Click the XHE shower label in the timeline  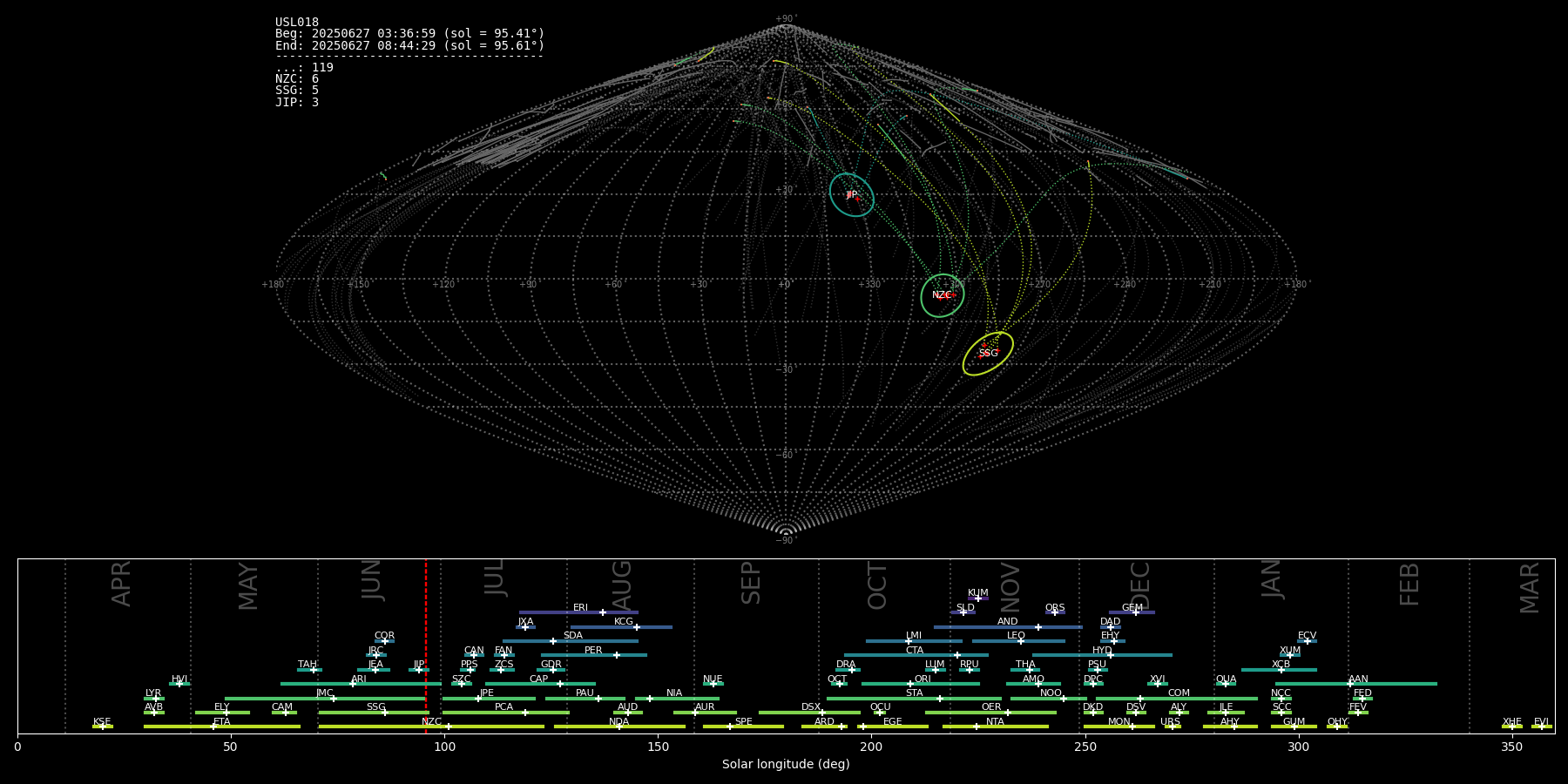pos(1512,722)
